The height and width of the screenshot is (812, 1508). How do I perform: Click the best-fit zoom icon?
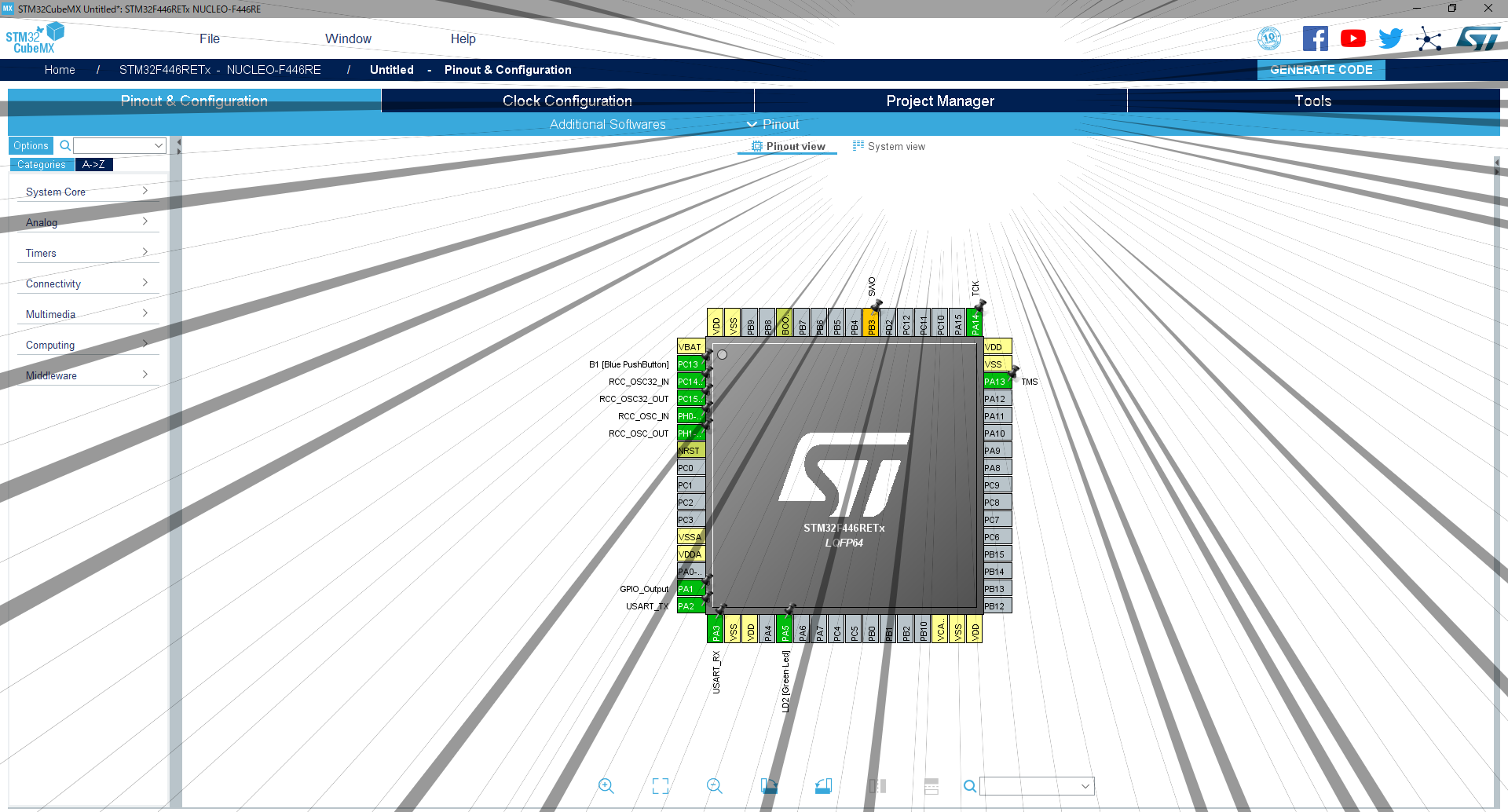click(660, 785)
